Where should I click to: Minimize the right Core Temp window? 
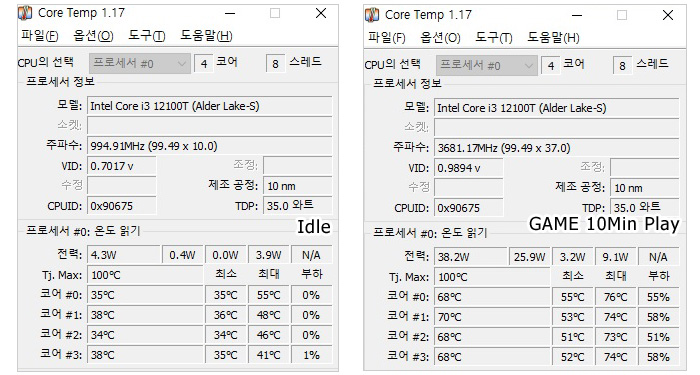pyautogui.click(x=577, y=15)
